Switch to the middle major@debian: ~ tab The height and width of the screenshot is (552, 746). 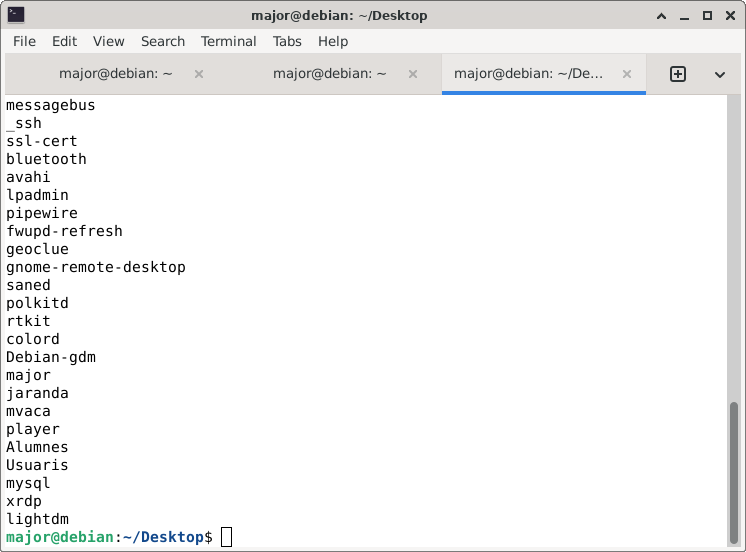[329, 74]
